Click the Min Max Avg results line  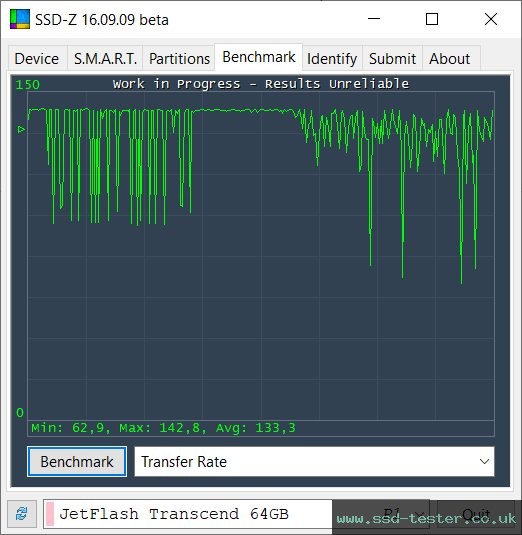coord(163,428)
